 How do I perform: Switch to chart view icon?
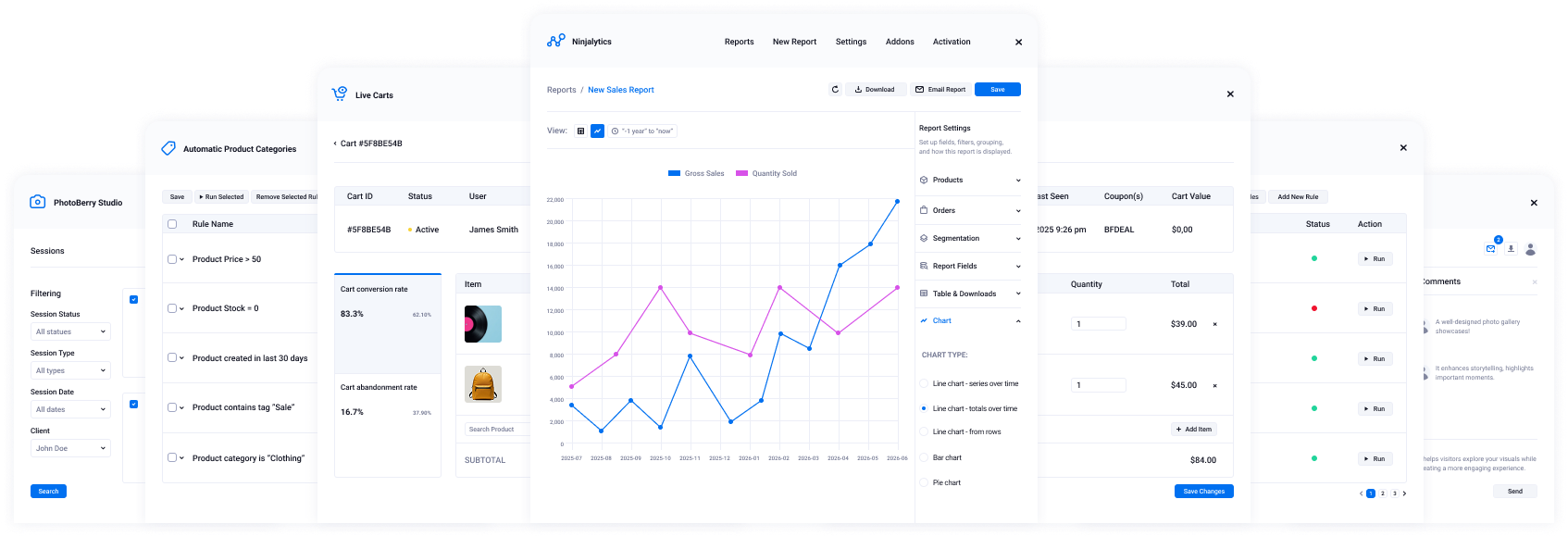(598, 131)
